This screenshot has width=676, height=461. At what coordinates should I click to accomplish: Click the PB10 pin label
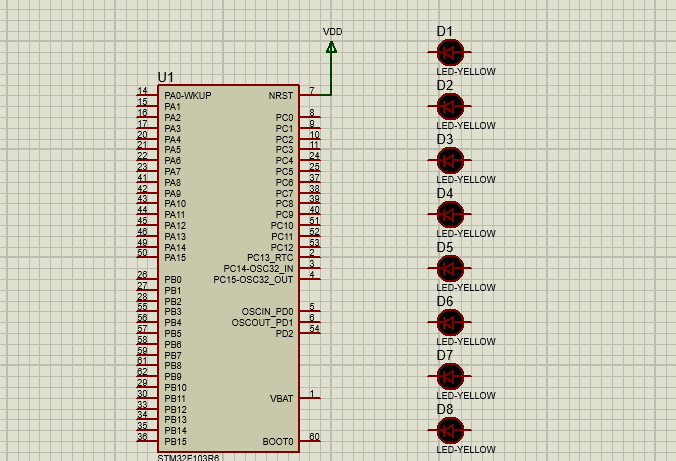pos(175,388)
